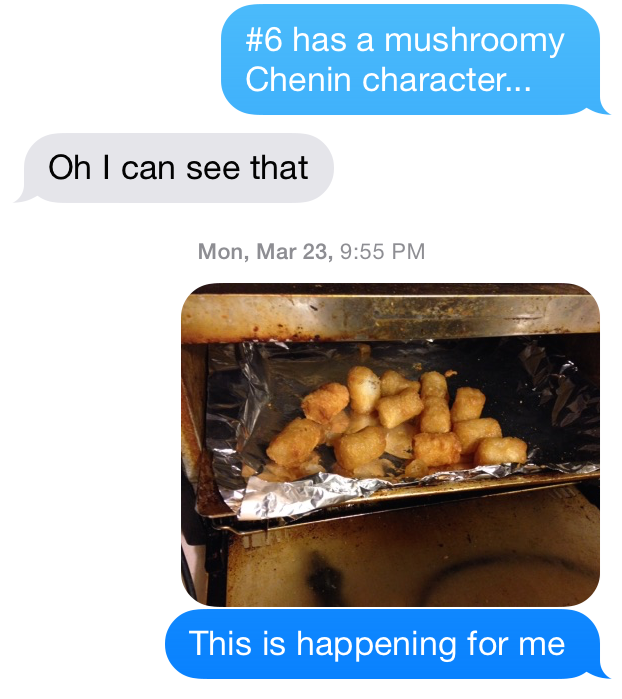Click the word "see" in the gray bubble
The height and width of the screenshot is (699, 622).
(x=213, y=169)
